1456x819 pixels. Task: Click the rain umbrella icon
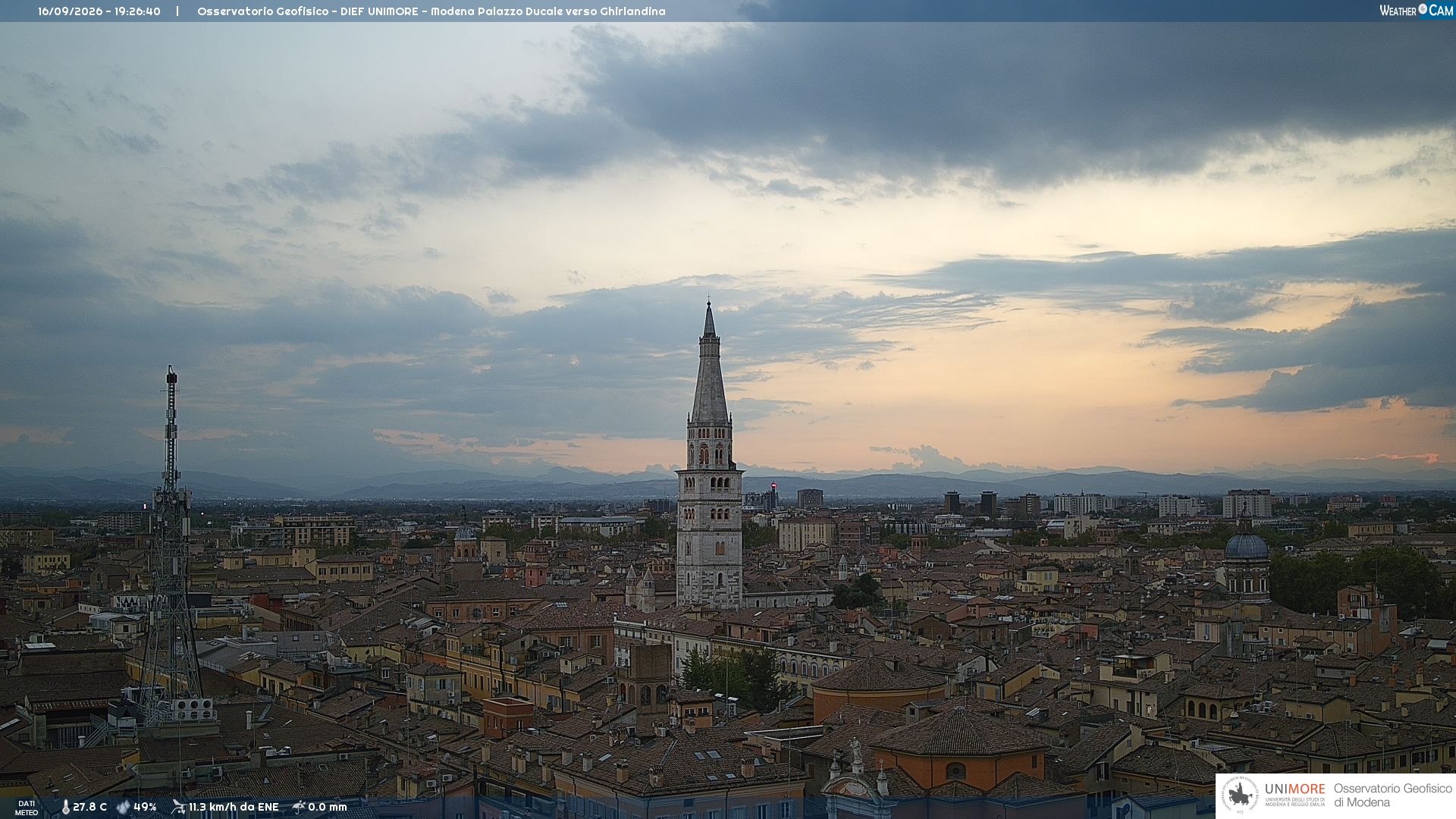click(x=299, y=807)
